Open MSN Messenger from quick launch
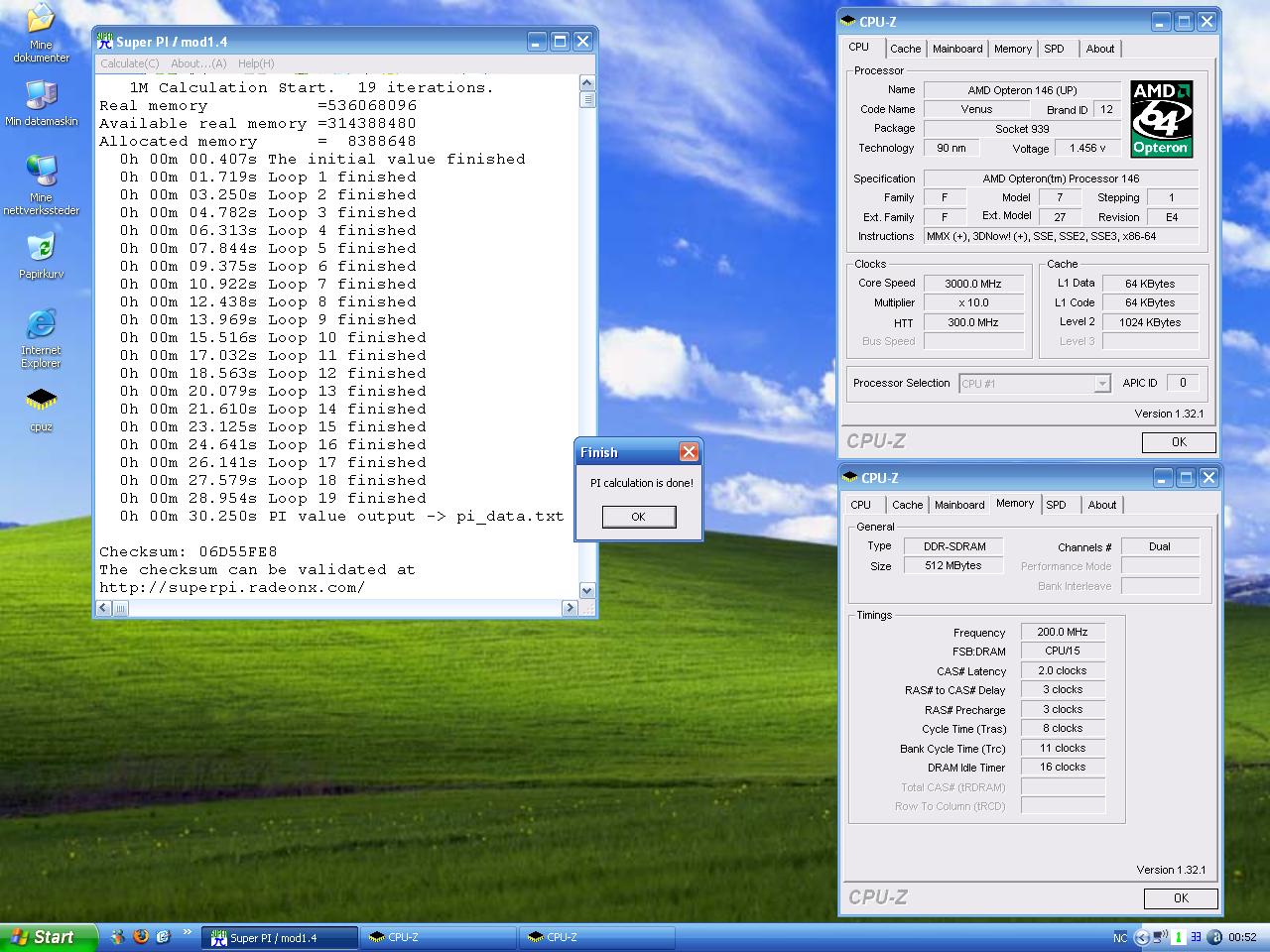Viewport: 1270px width, 952px height. pyautogui.click(x=118, y=936)
